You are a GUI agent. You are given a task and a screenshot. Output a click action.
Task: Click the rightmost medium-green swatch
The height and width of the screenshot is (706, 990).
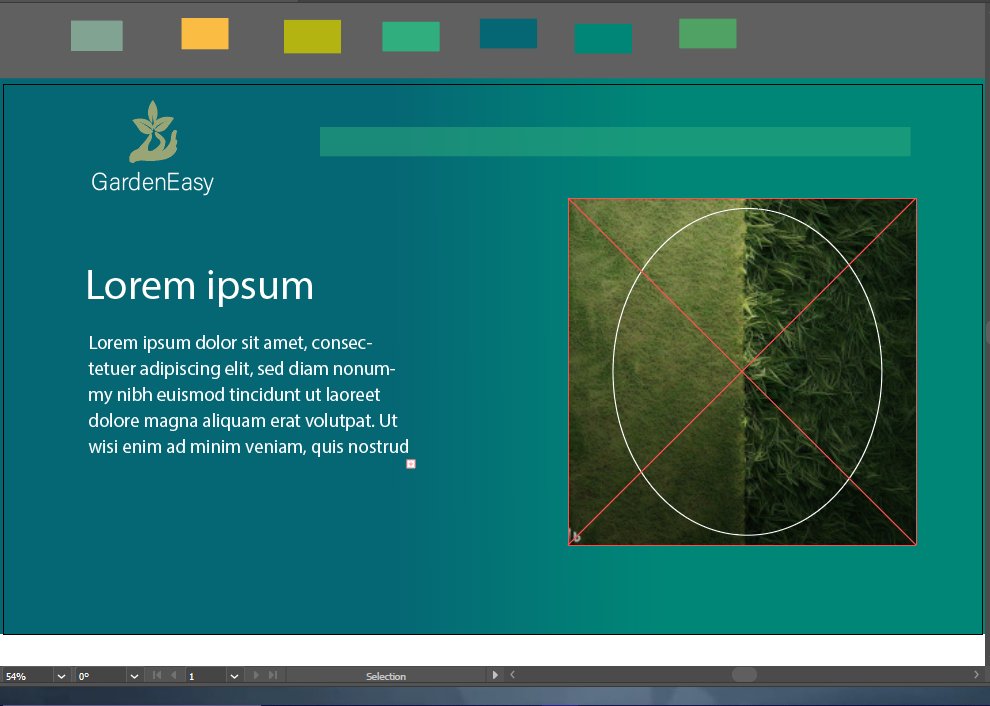(x=708, y=33)
